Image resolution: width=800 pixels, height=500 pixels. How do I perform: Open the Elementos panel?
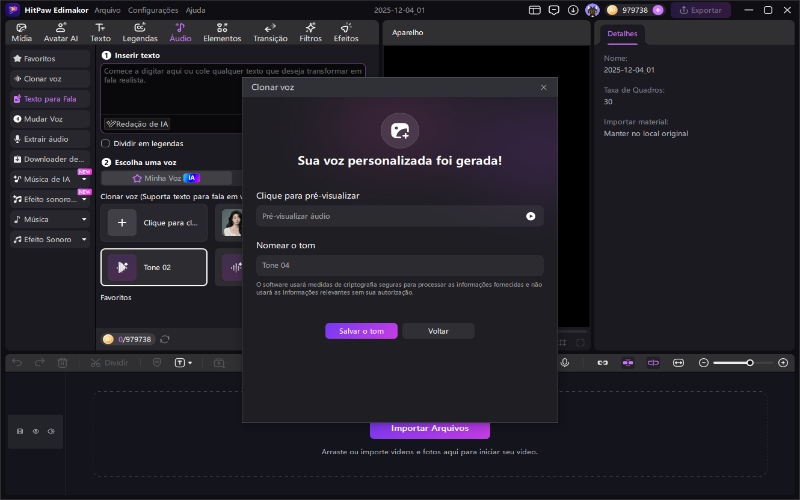[222, 33]
